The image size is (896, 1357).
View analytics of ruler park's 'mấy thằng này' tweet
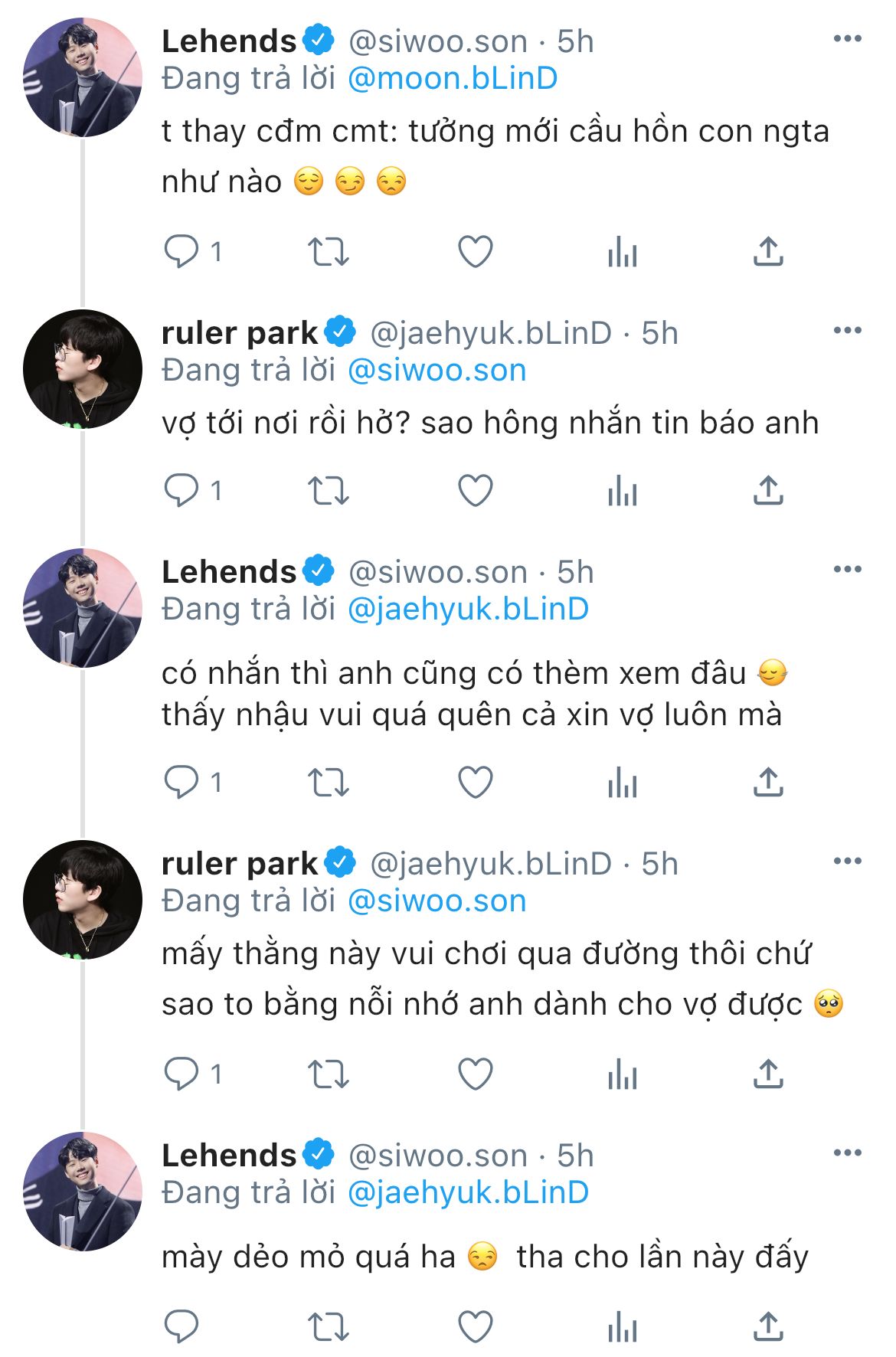tap(622, 1074)
